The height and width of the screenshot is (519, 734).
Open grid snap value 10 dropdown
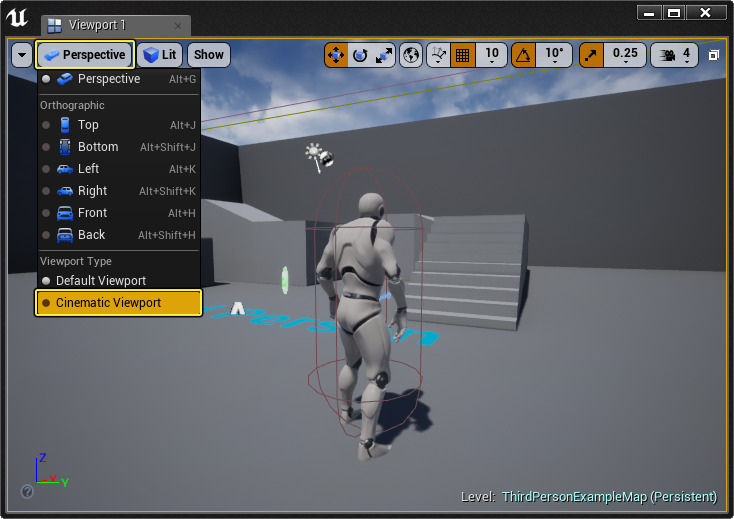coord(492,55)
